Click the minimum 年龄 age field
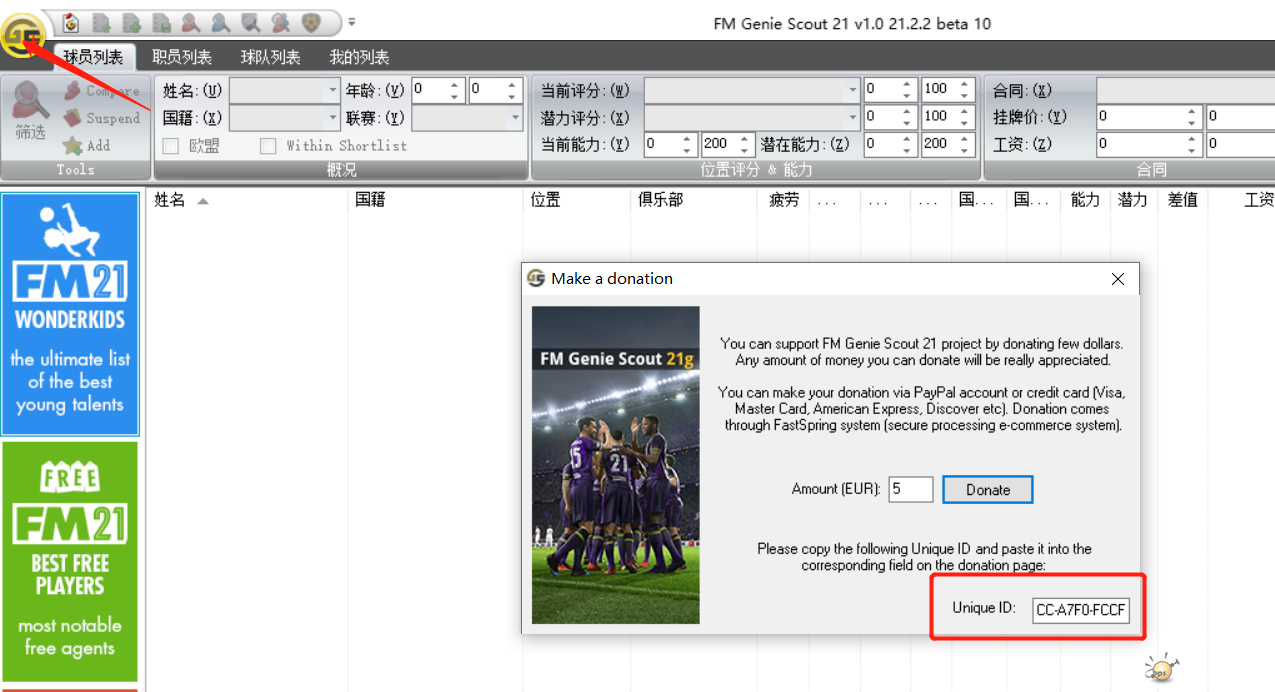The height and width of the screenshot is (692, 1275). coord(437,90)
